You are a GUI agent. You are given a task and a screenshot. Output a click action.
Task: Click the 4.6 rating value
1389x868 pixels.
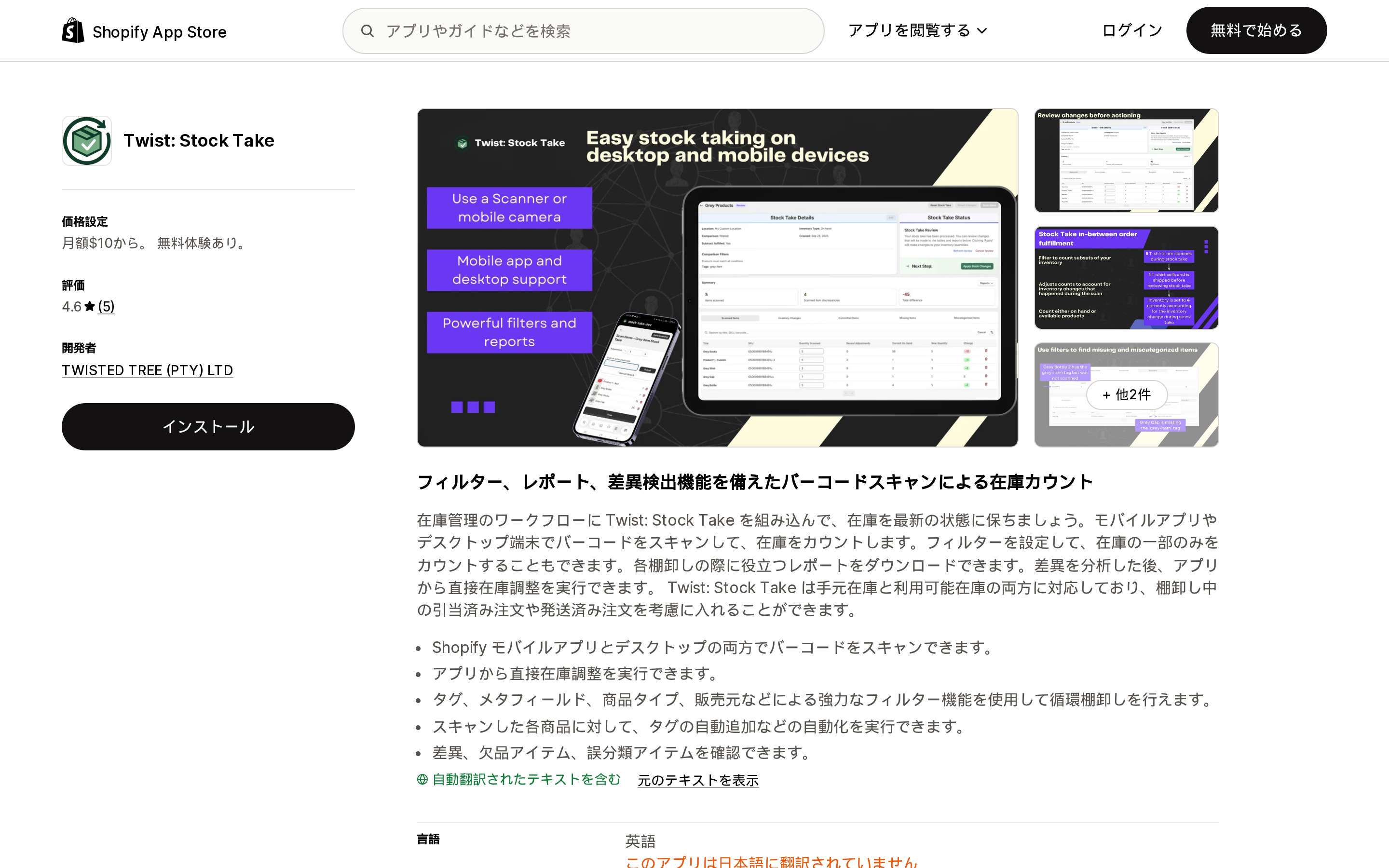pyautogui.click(x=72, y=307)
